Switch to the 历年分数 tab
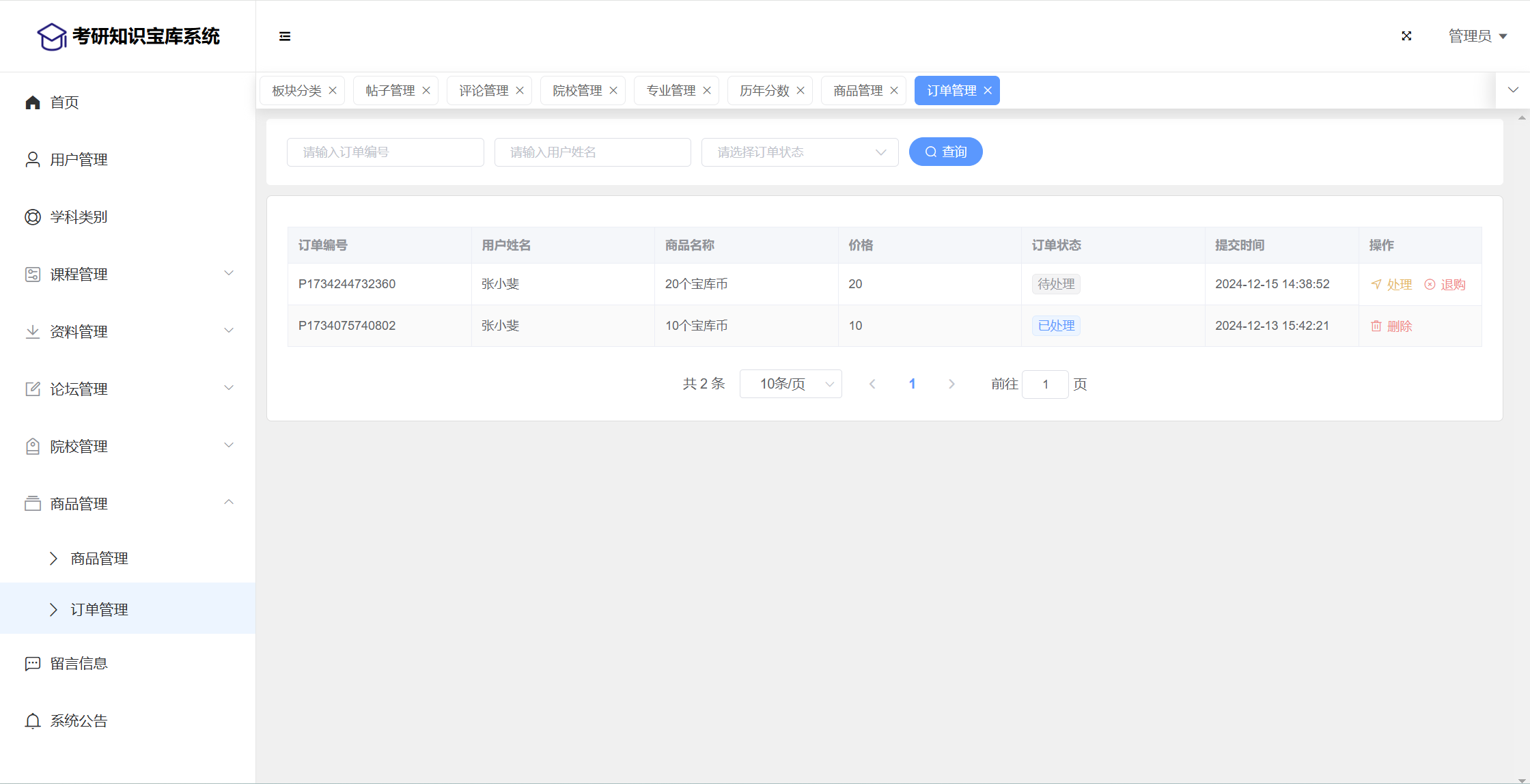This screenshot has width=1530, height=784. pyautogui.click(x=764, y=91)
